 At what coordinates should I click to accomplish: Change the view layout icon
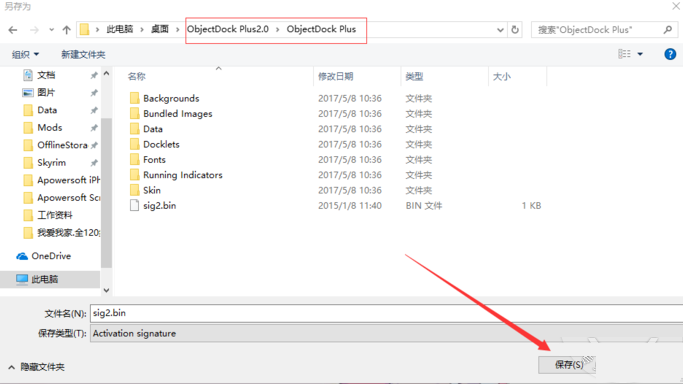624,54
